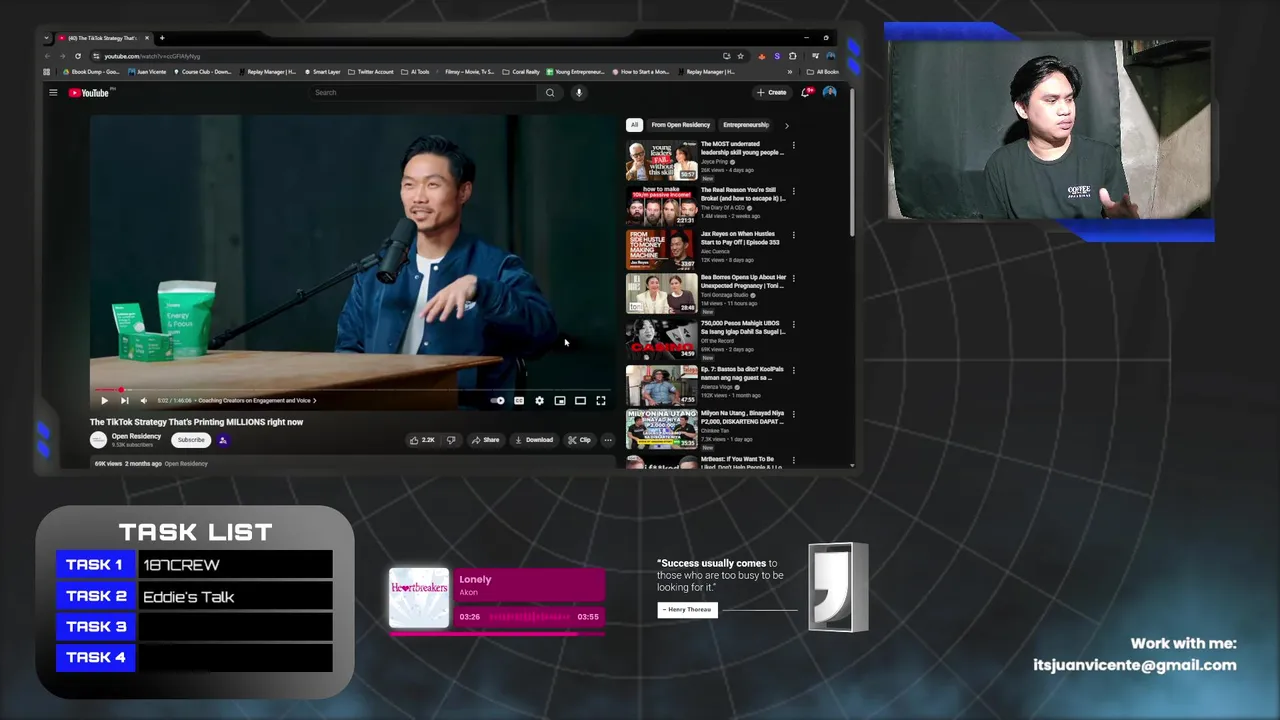This screenshot has width=1280, height=720.
Task: Click the browser address bar URL
Action: click(152, 56)
